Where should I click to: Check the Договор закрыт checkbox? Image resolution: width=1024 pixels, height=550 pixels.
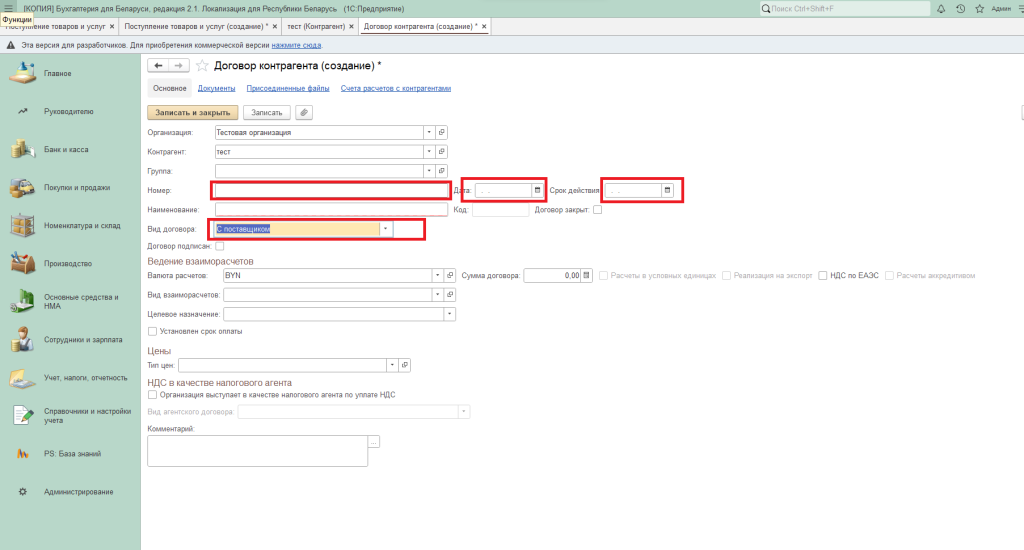[597, 210]
